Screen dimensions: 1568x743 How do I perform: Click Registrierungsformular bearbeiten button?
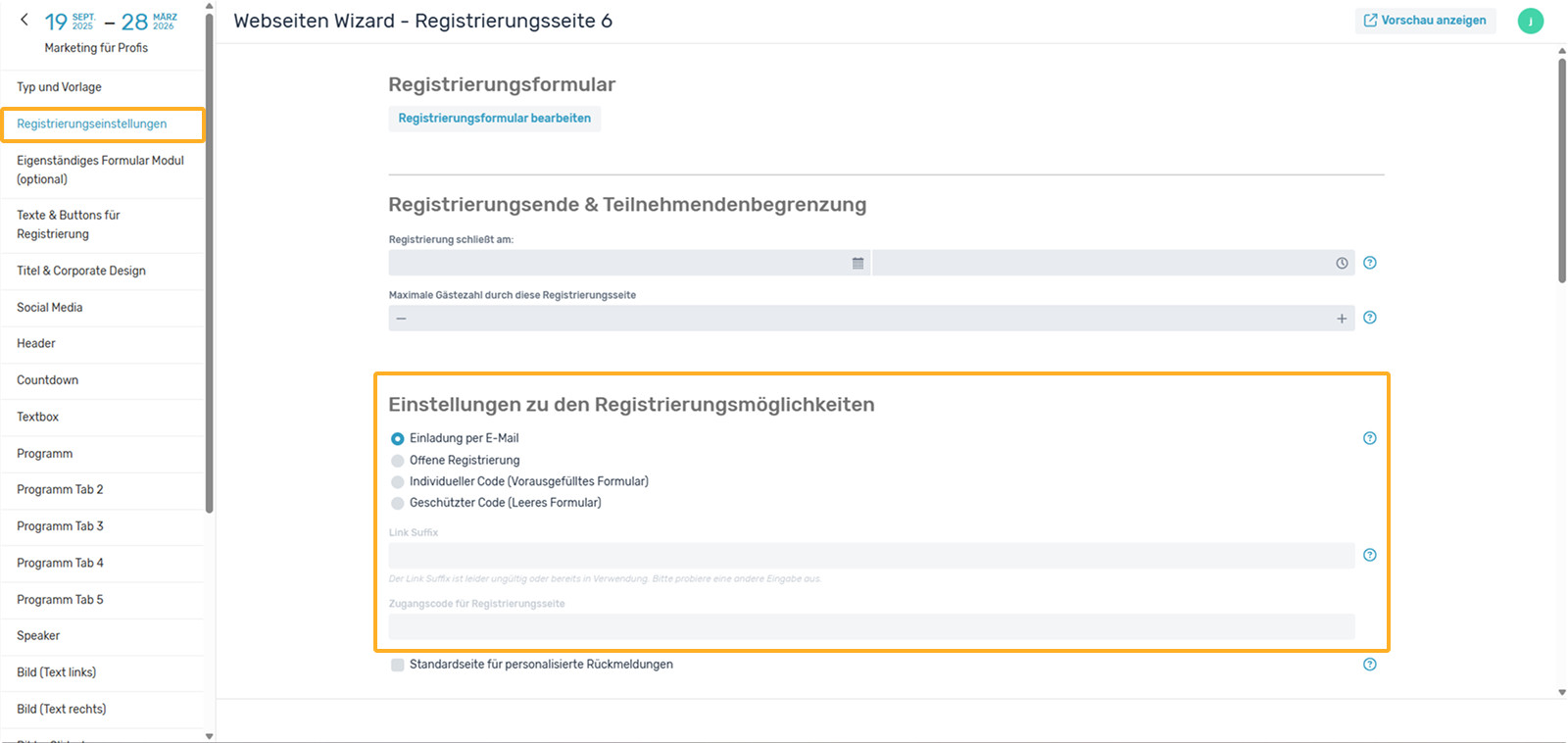coord(495,119)
